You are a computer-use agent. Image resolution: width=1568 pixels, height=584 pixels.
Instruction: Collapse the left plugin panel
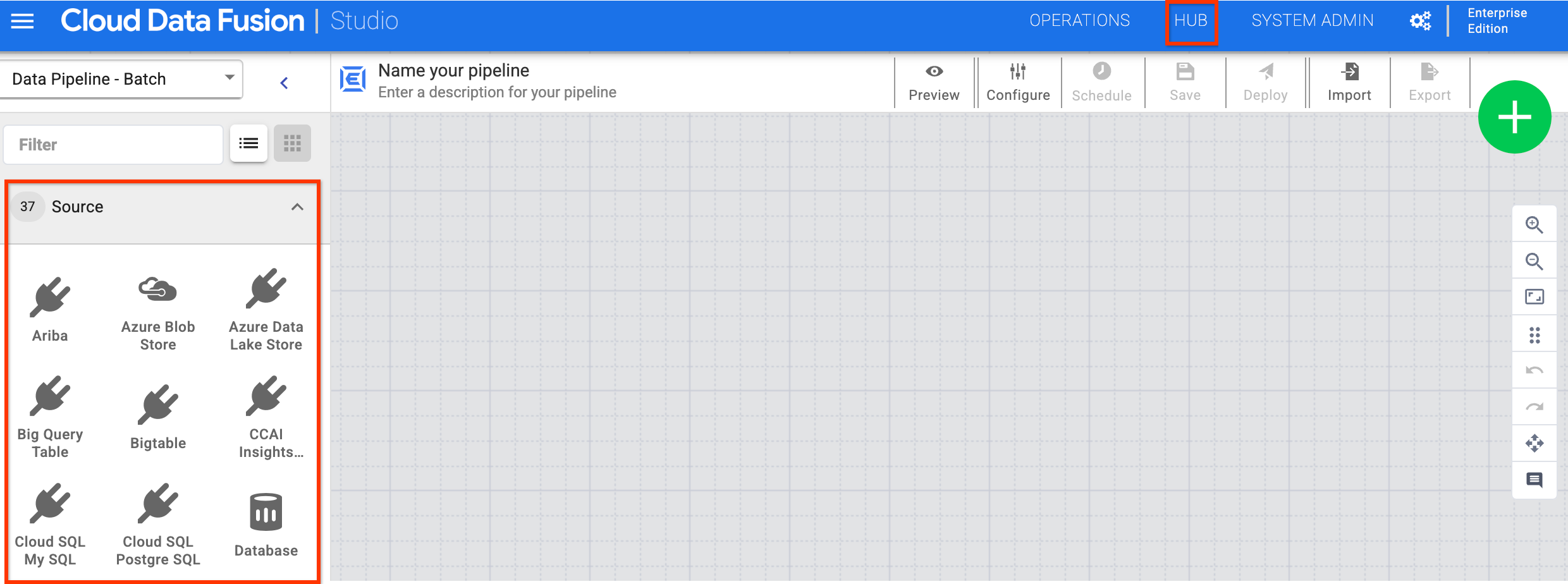pyautogui.click(x=284, y=82)
